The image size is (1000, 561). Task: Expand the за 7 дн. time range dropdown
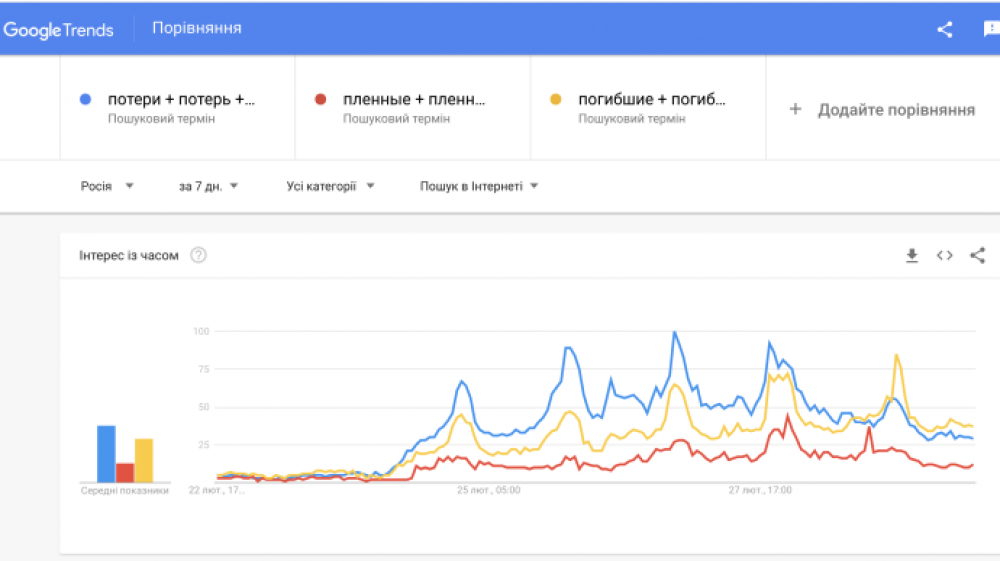[208, 186]
